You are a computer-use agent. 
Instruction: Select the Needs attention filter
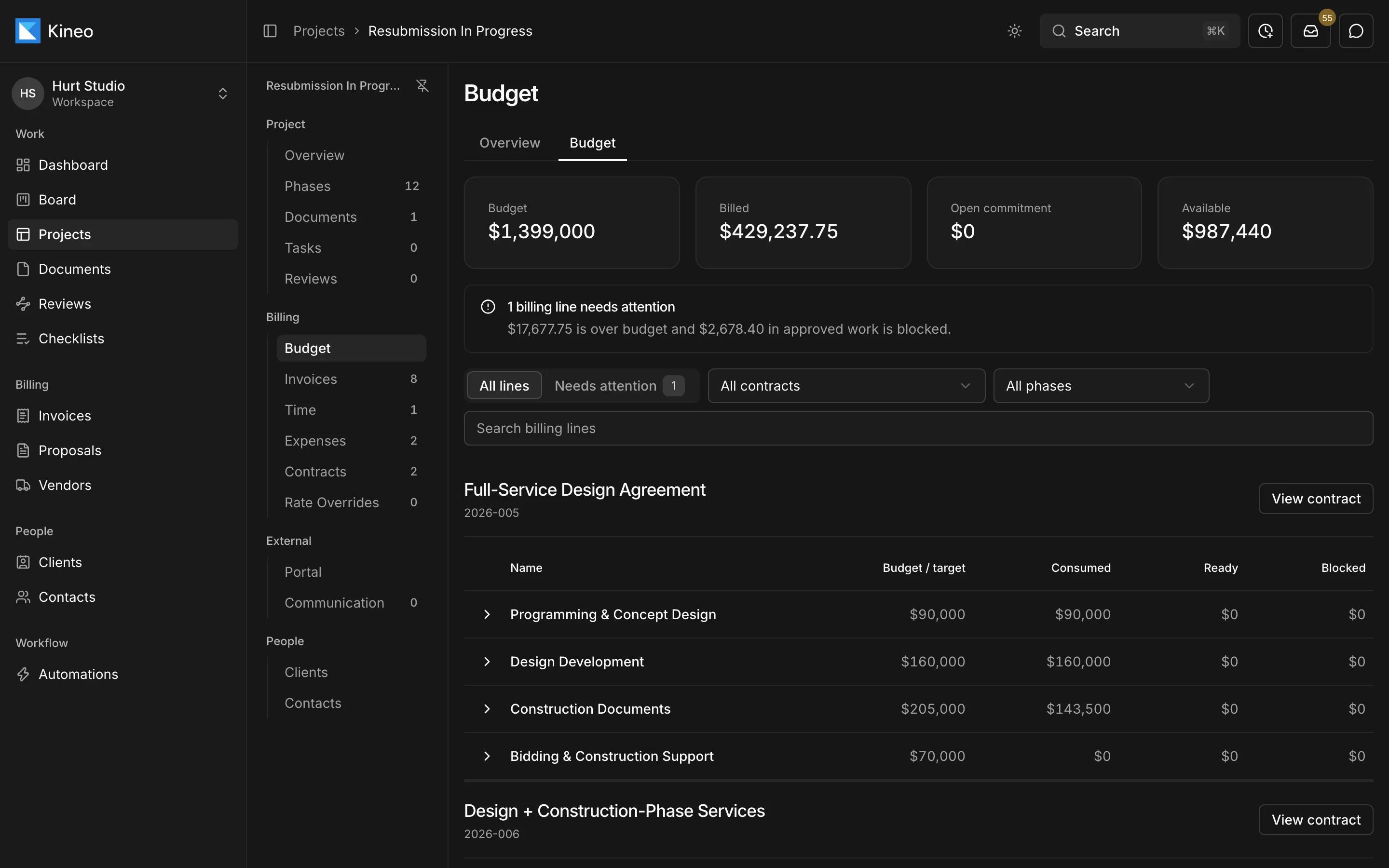(619, 386)
